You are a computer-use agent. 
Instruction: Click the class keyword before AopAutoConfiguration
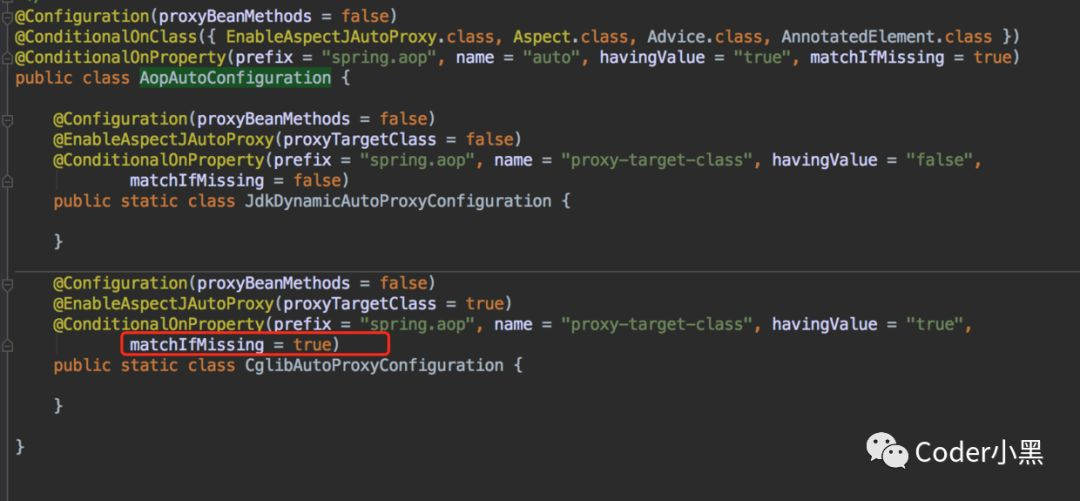(x=106, y=78)
